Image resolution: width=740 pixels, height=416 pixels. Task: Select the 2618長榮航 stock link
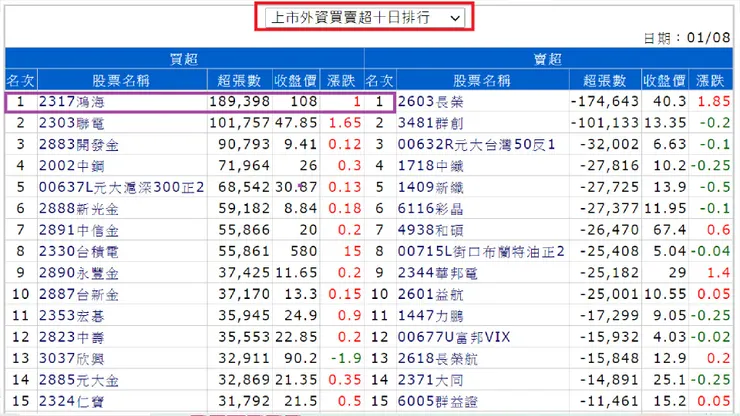[437, 358]
